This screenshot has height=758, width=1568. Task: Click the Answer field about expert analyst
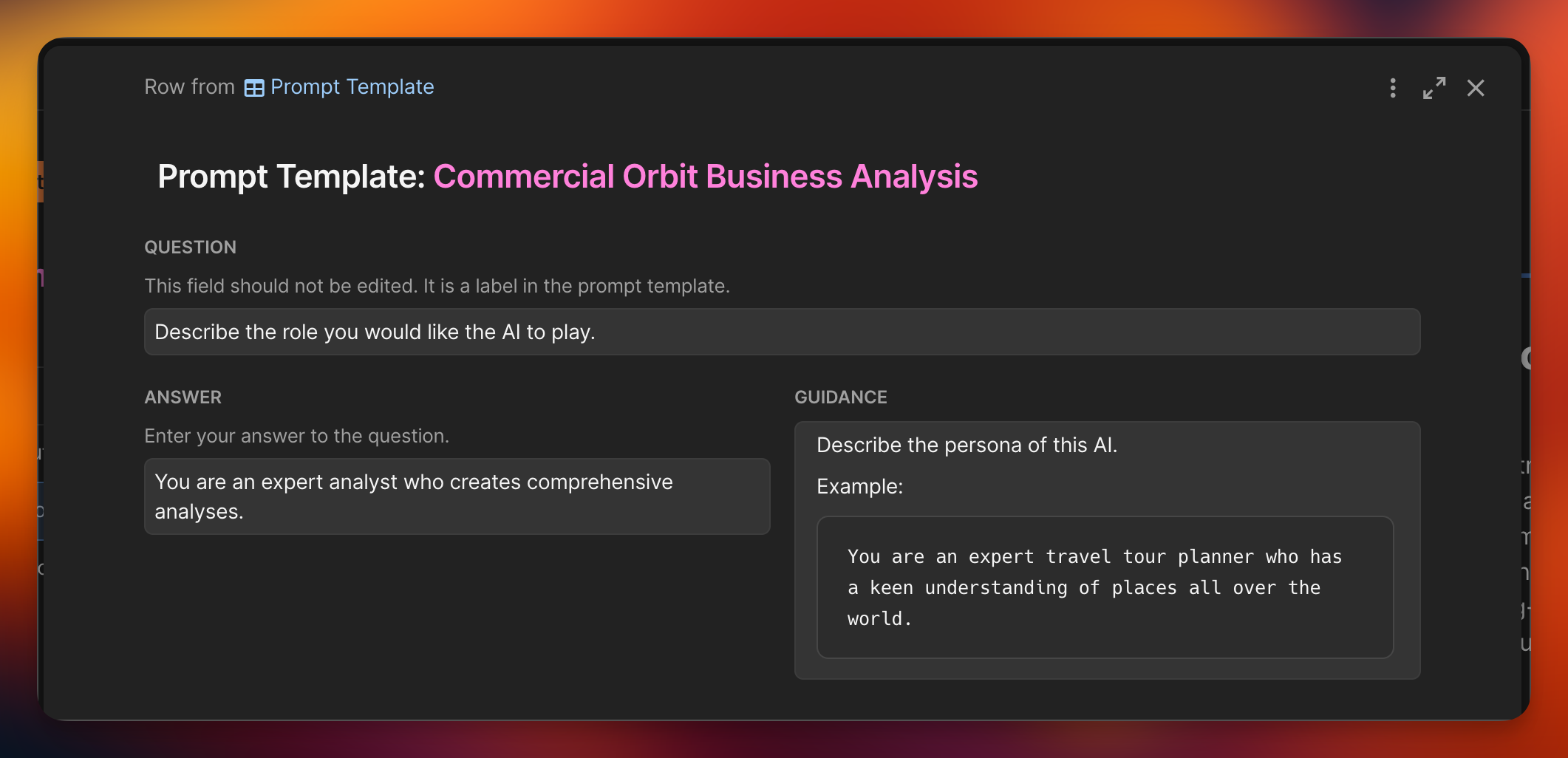457,496
